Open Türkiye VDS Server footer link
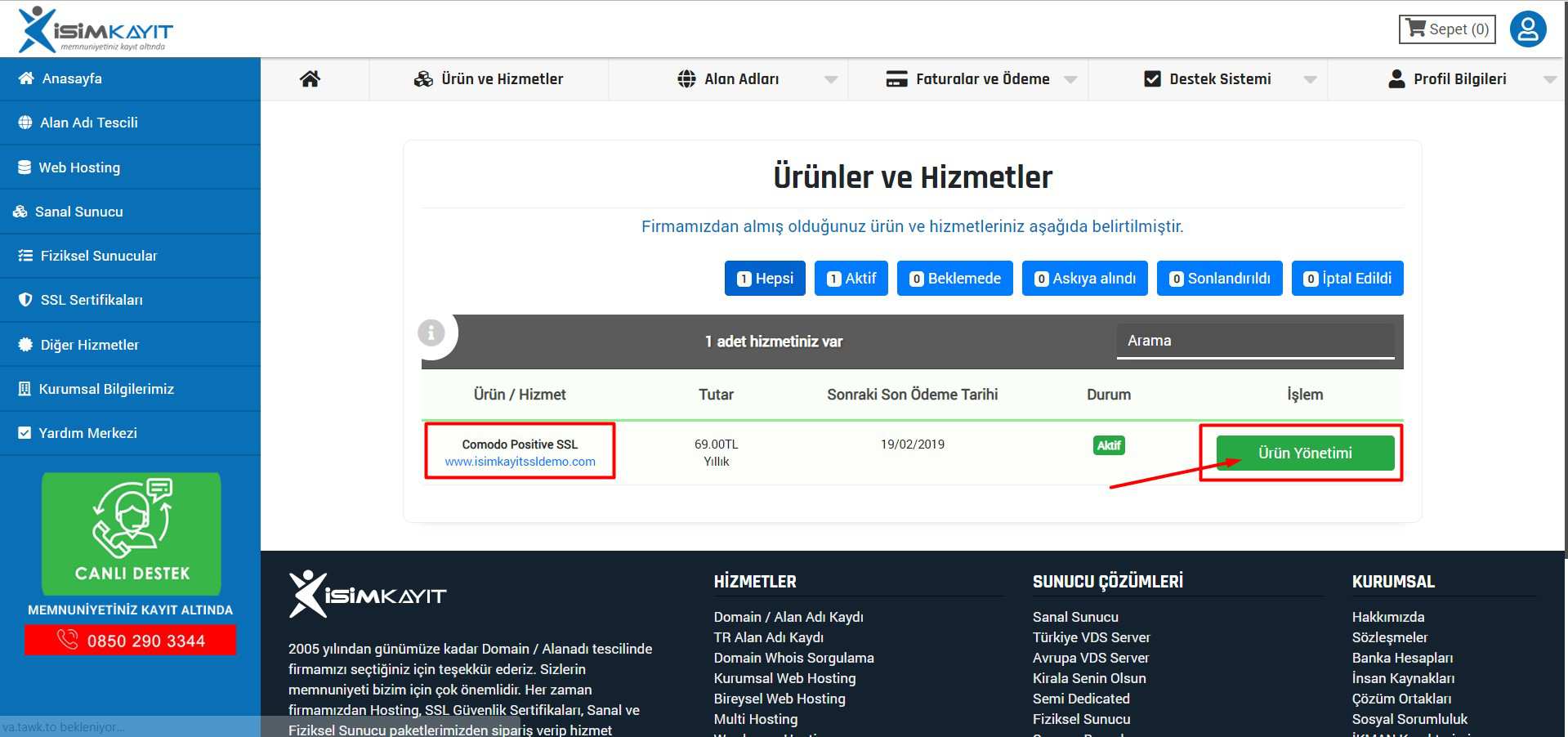 point(1091,637)
